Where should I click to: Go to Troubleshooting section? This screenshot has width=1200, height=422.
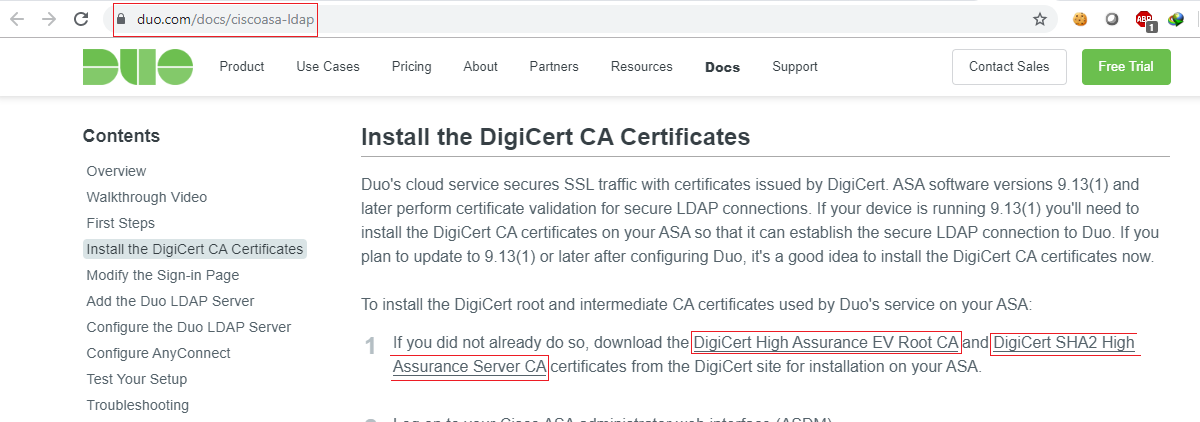137,405
